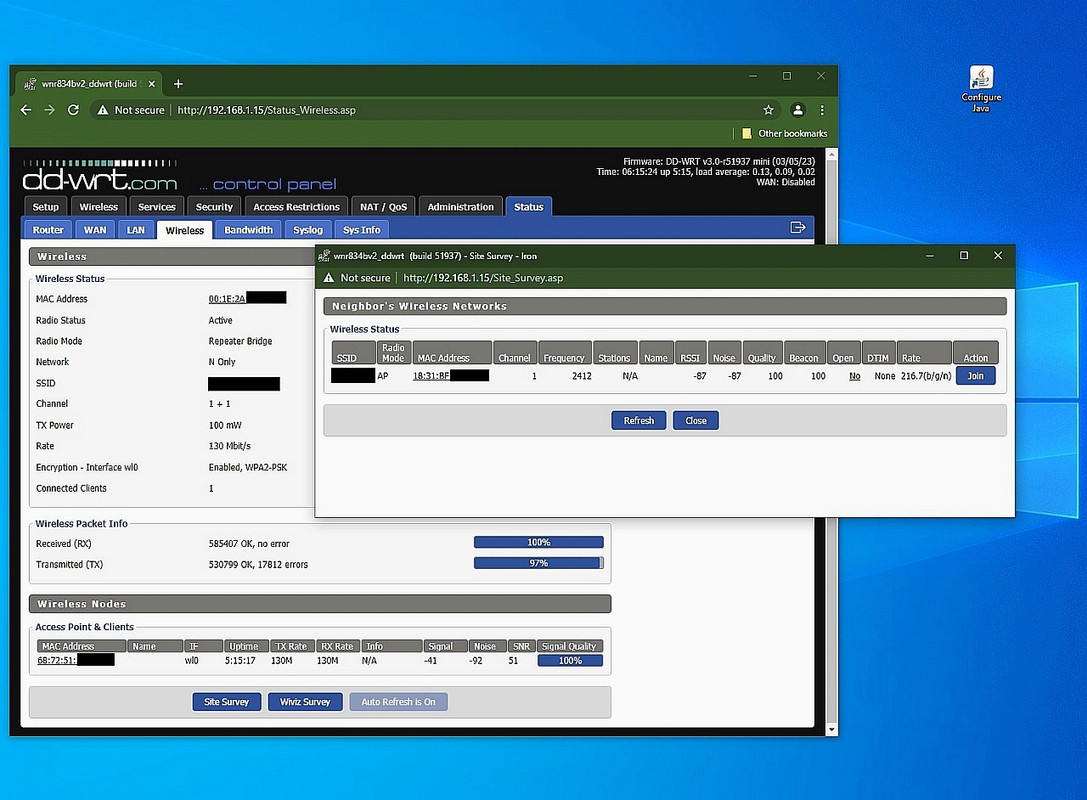
Task: Click the Open column 'No' link
Action: click(x=855, y=376)
